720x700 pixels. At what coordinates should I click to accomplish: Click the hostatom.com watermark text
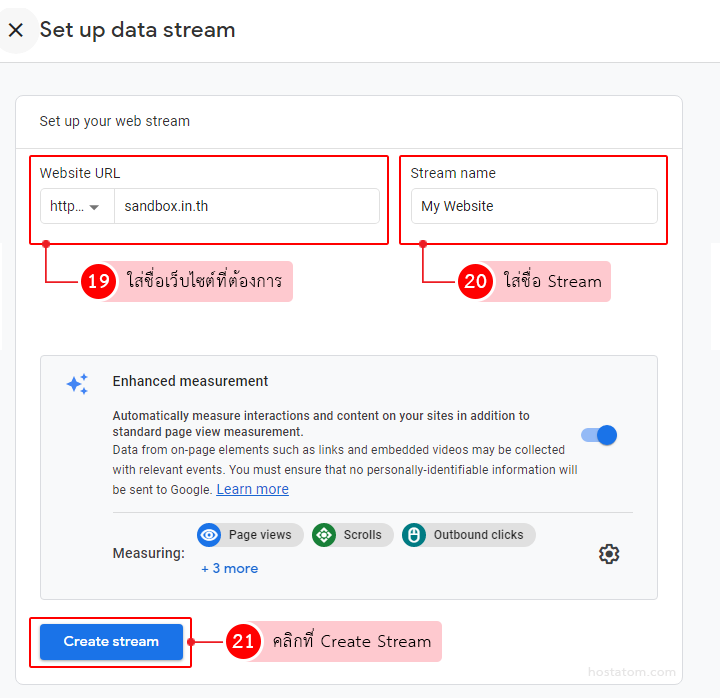(x=631, y=673)
